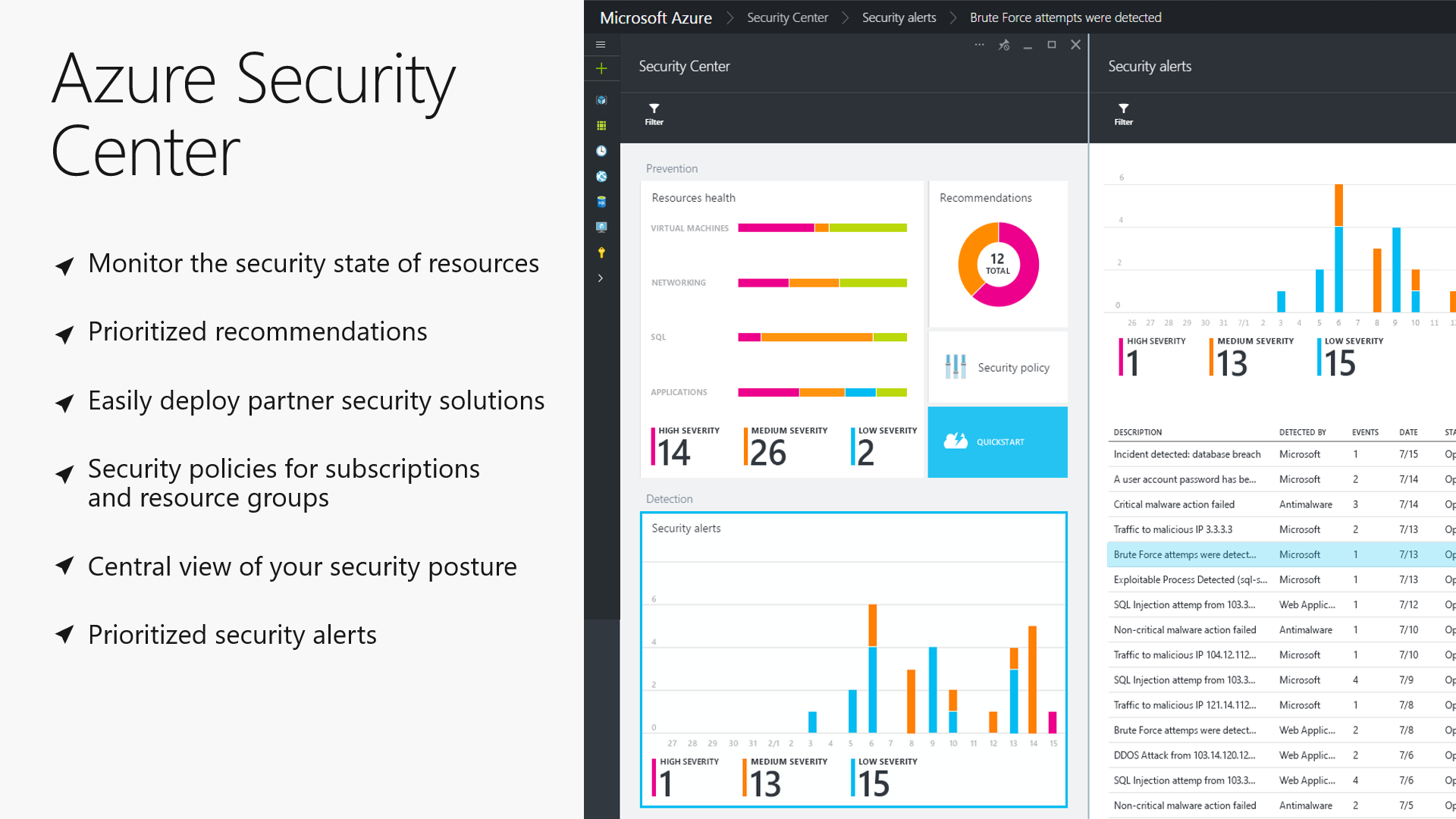Click Filter in the Security alerts blade
Image resolution: width=1456 pixels, height=819 pixels.
1123,114
